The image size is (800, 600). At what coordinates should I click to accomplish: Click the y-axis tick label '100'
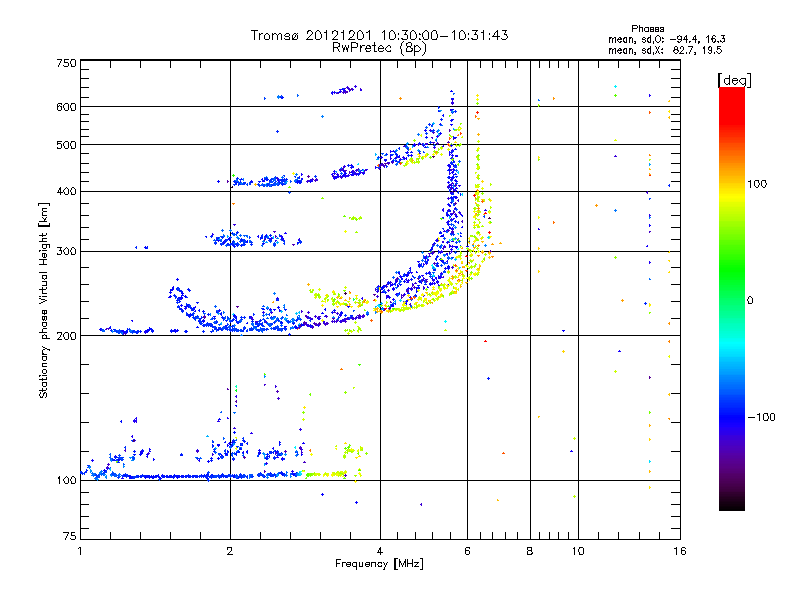(66, 481)
